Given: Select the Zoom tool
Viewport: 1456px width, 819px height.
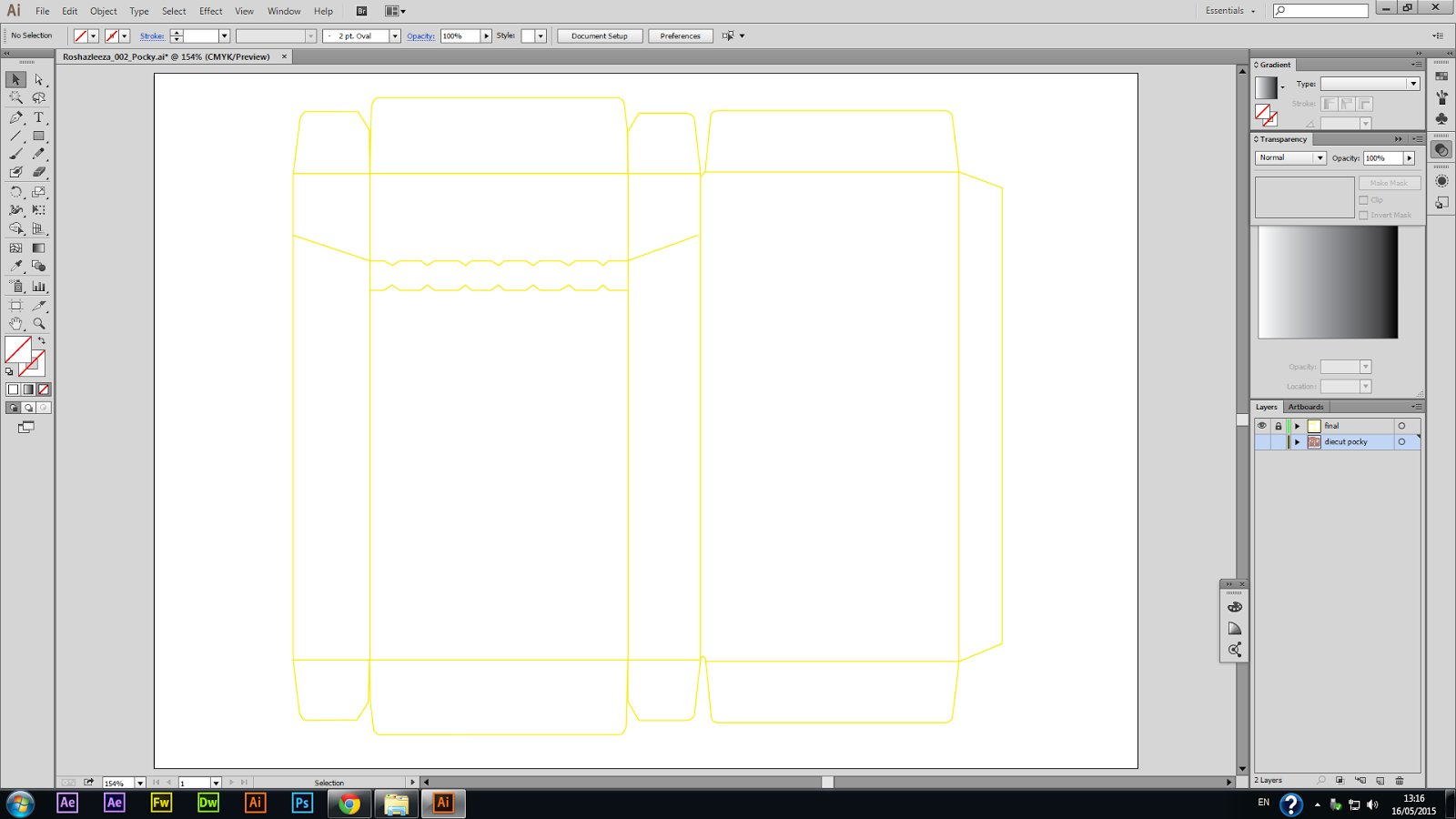Looking at the screenshot, I should point(40,323).
